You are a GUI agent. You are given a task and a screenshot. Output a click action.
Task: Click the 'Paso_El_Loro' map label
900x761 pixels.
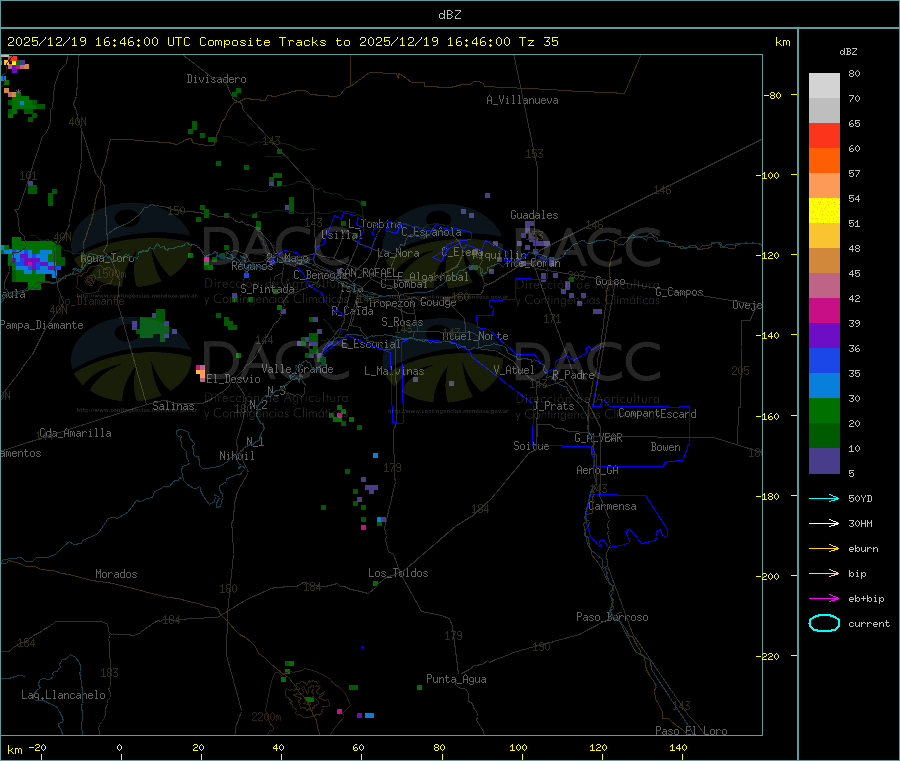[x=692, y=731]
